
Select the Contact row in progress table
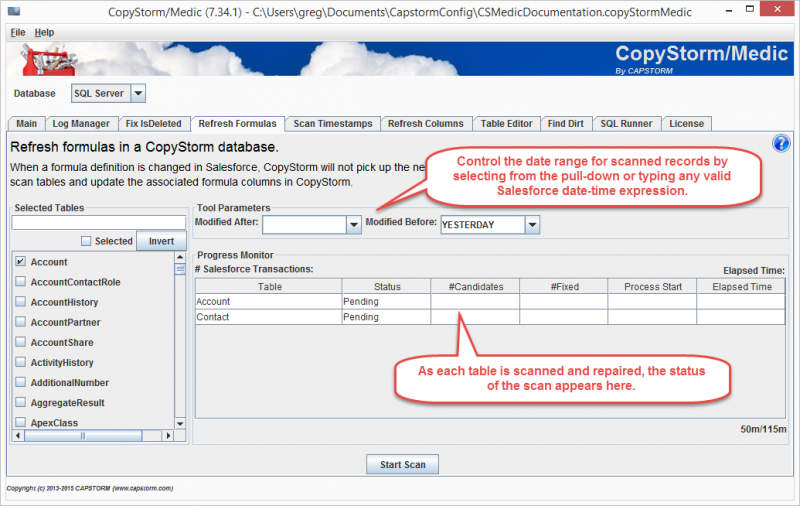pyautogui.click(x=490, y=317)
